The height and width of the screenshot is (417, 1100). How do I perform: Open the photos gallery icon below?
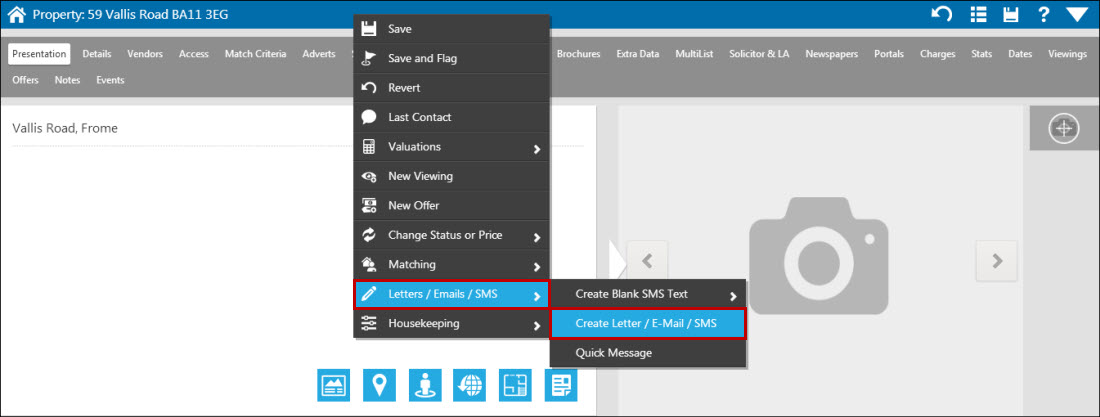point(333,385)
